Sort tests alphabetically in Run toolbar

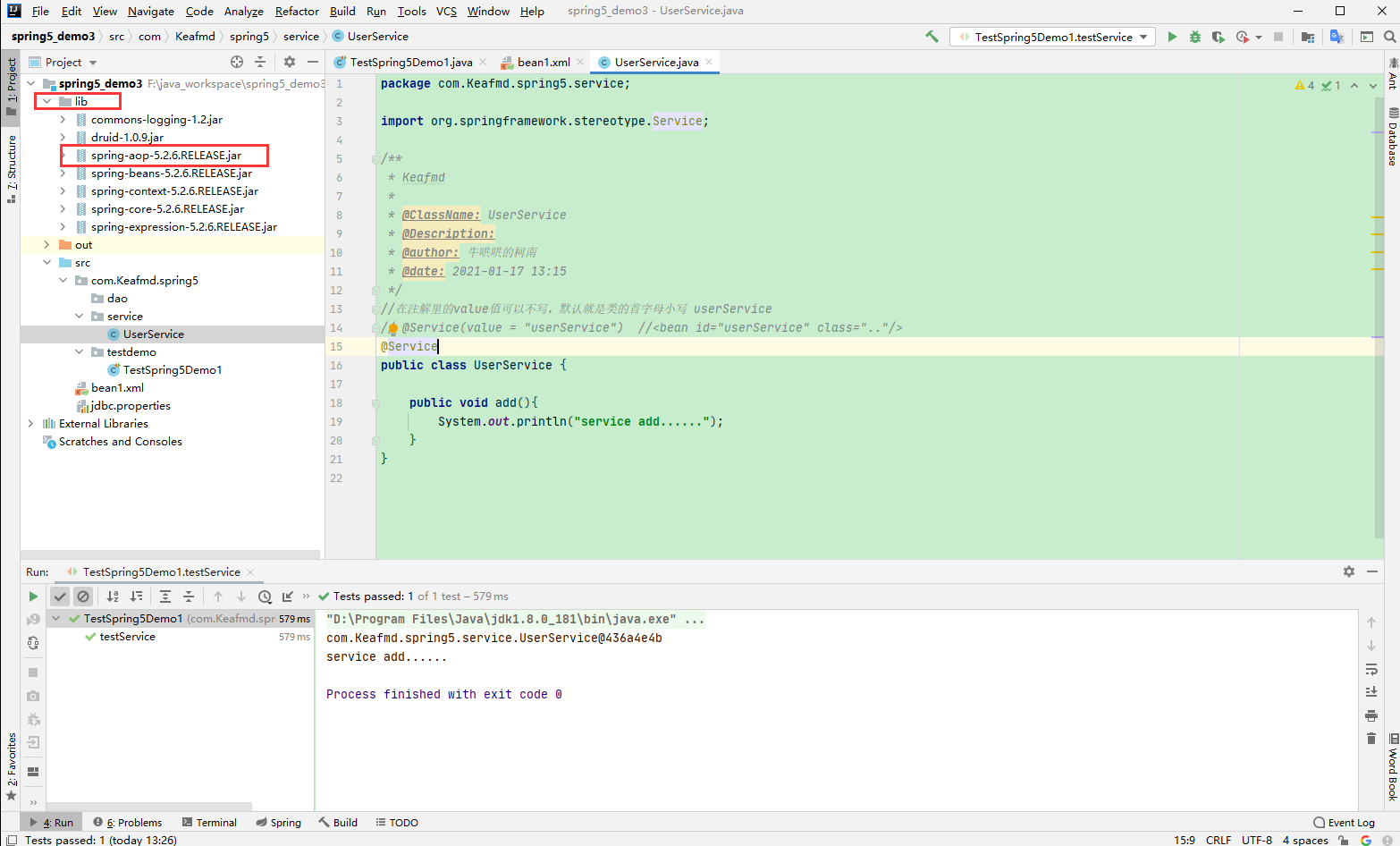point(113,596)
